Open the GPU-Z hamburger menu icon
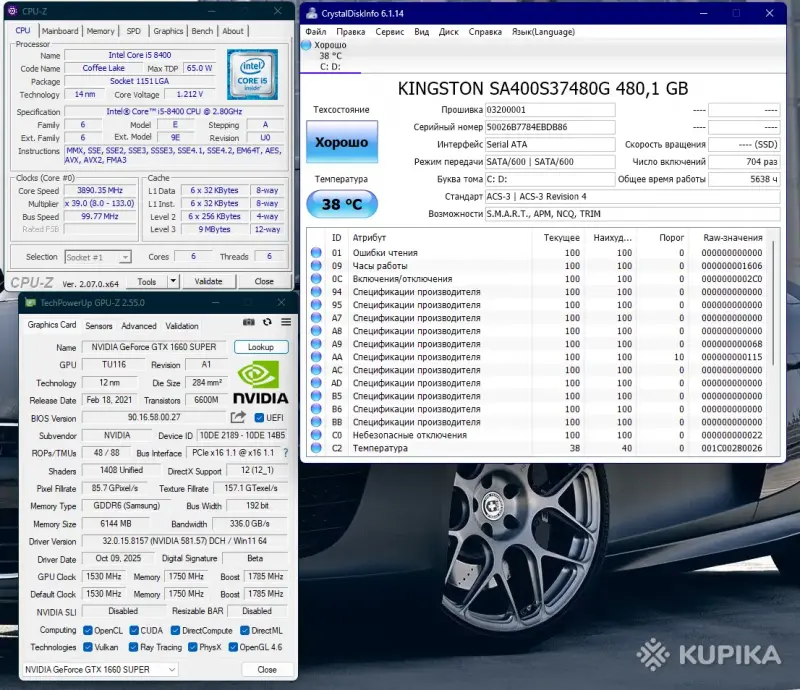800x690 pixels. pyautogui.click(x=286, y=322)
